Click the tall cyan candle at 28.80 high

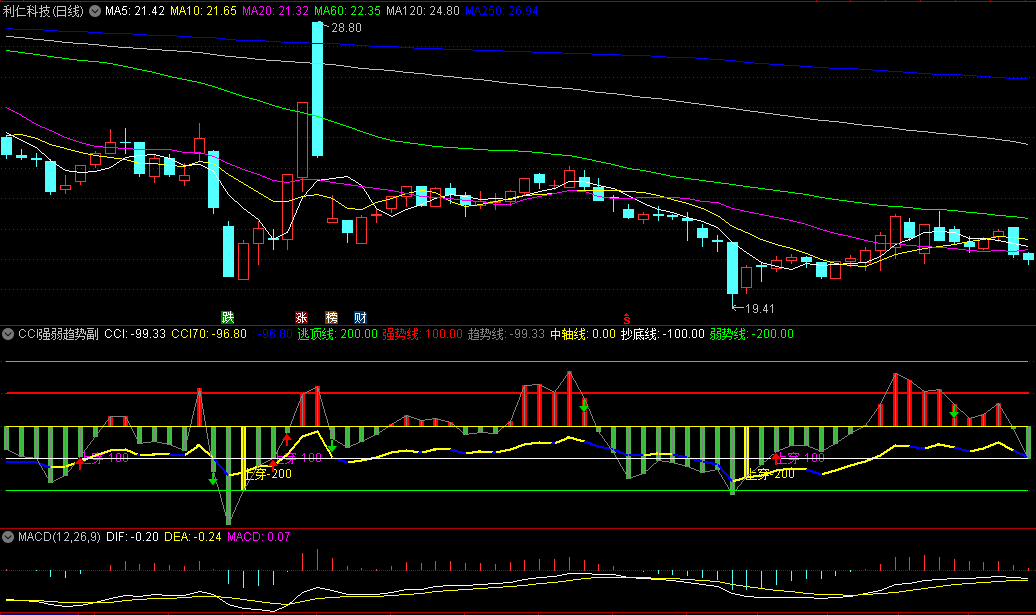318,89
